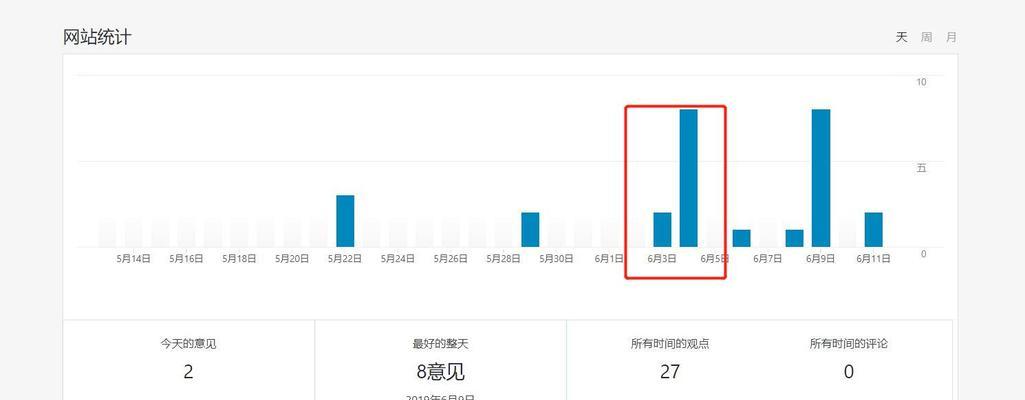This screenshot has height=400, width=1025.
Task: Click the all-time views value 27
Action: point(670,372)
